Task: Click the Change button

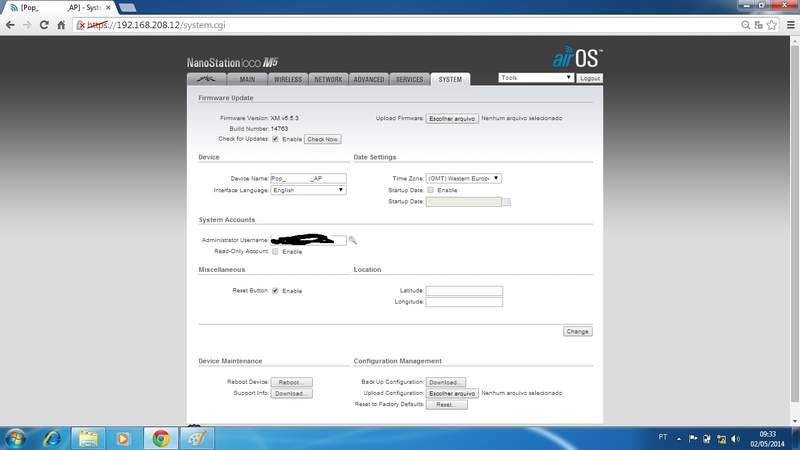Action: point(578,331)
